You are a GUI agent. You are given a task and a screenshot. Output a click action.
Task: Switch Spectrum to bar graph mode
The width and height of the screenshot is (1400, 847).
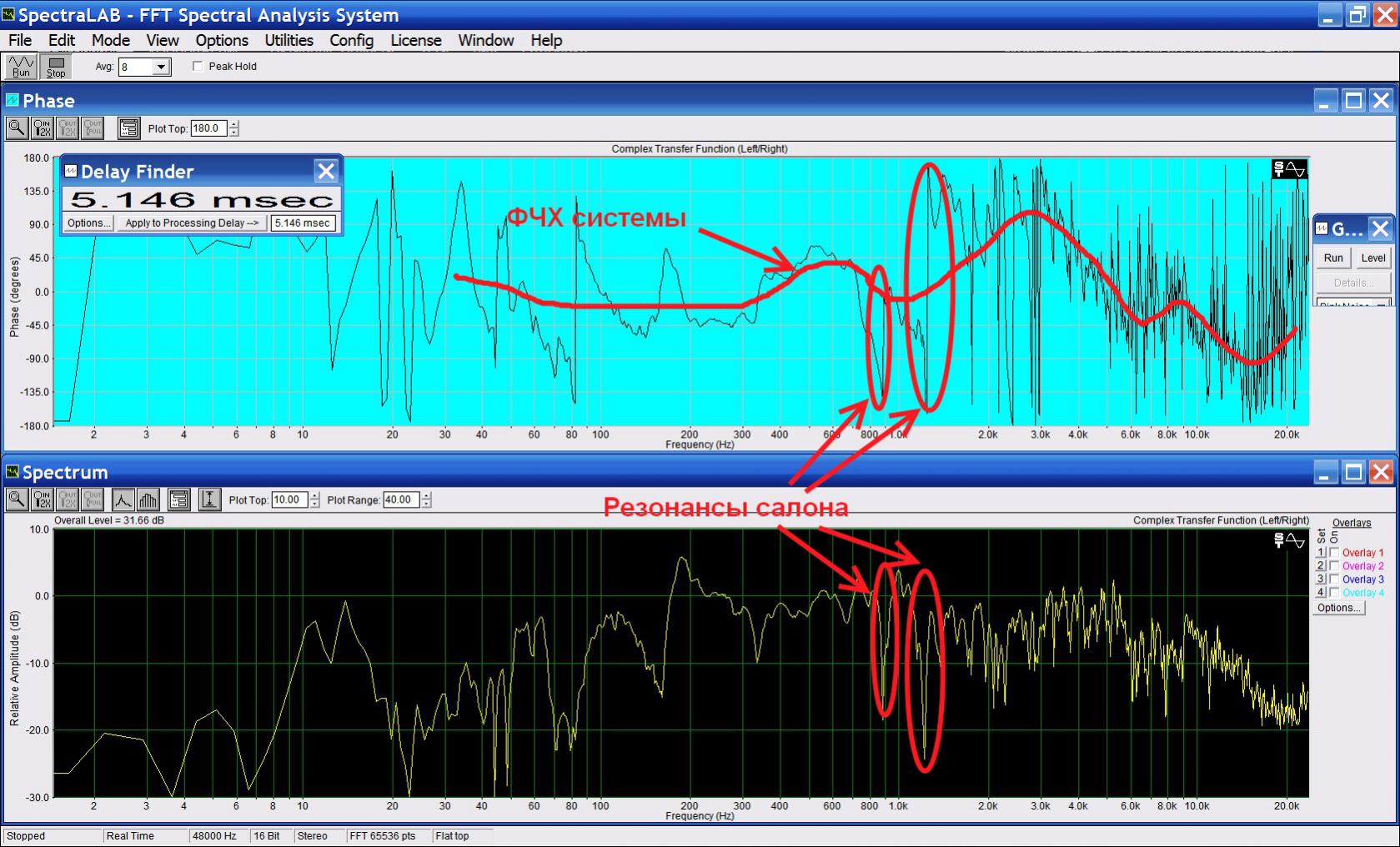(x=148, y=499)
